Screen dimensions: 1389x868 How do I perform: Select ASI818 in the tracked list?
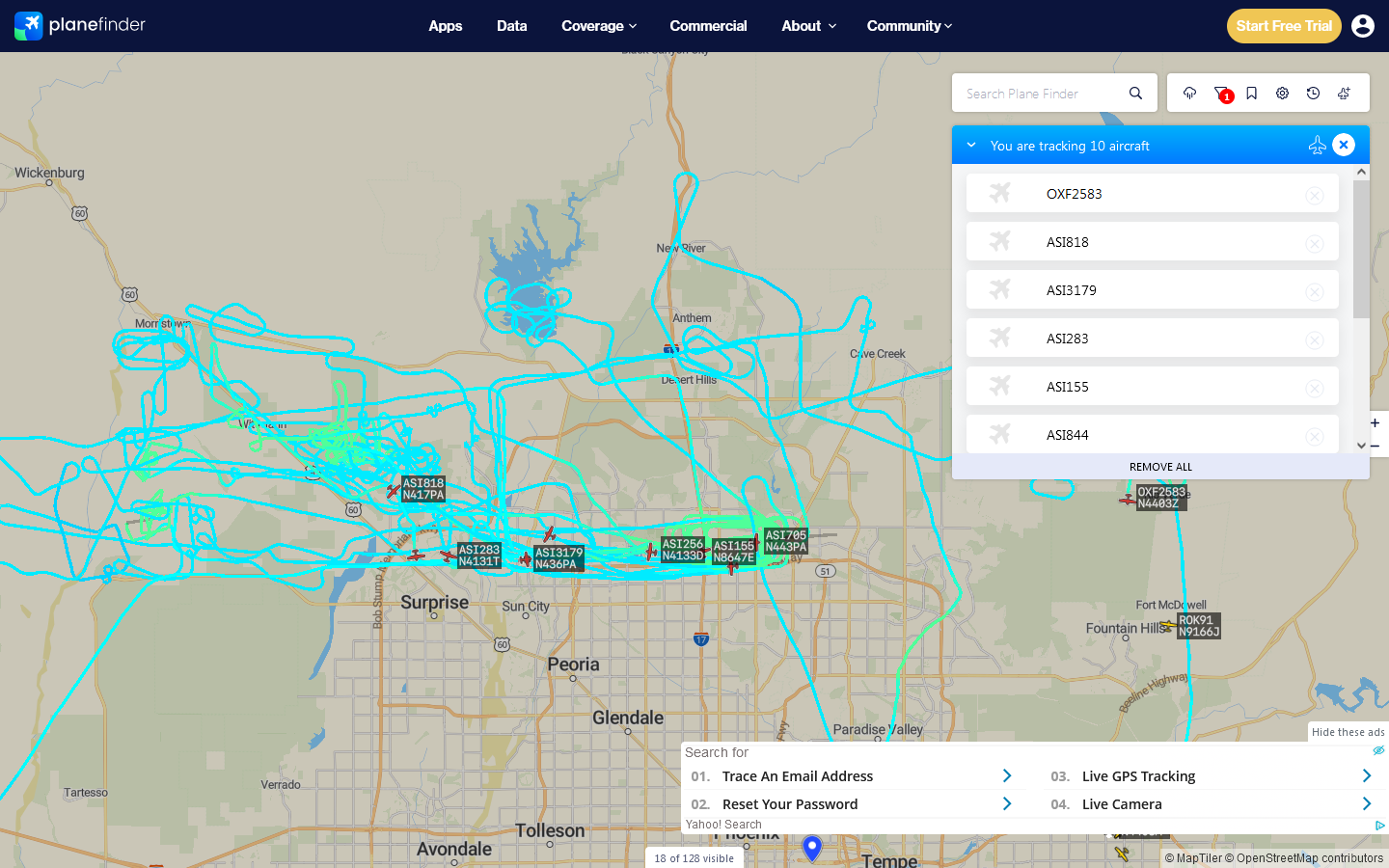[x=1153, y=241]
